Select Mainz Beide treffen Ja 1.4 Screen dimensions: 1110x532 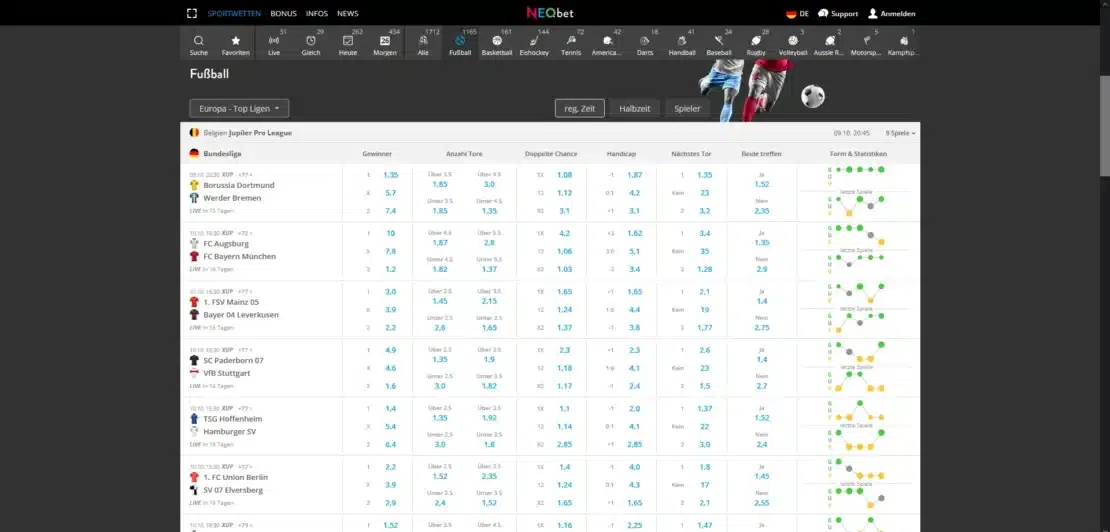coord(762,301)
